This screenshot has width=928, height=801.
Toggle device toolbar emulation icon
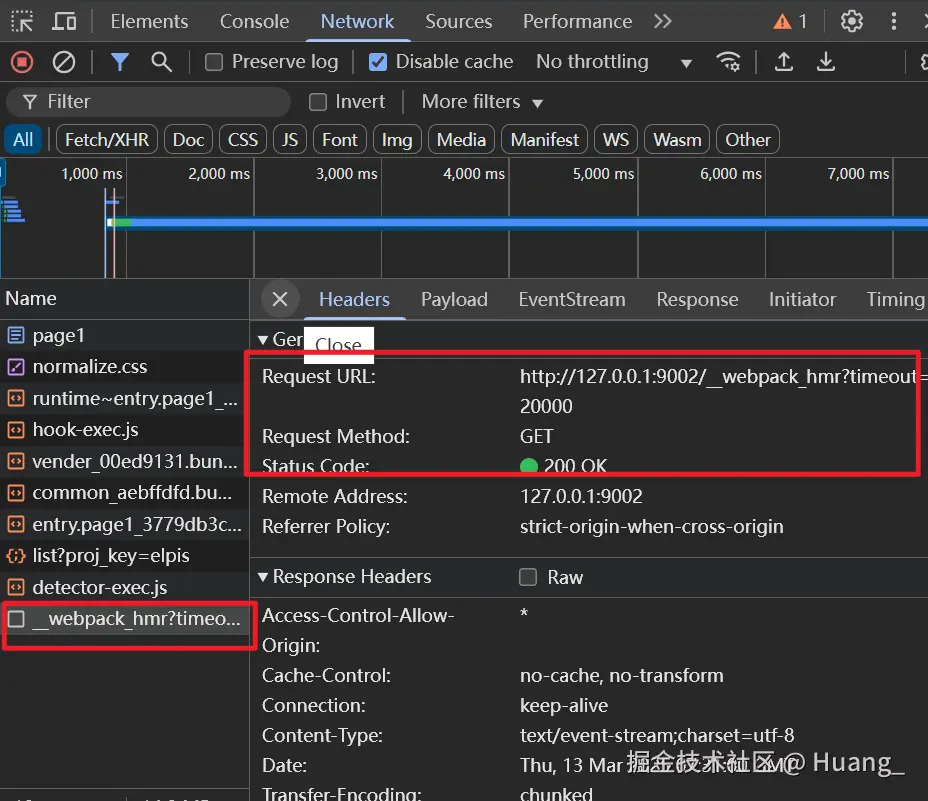click(64, 21)
